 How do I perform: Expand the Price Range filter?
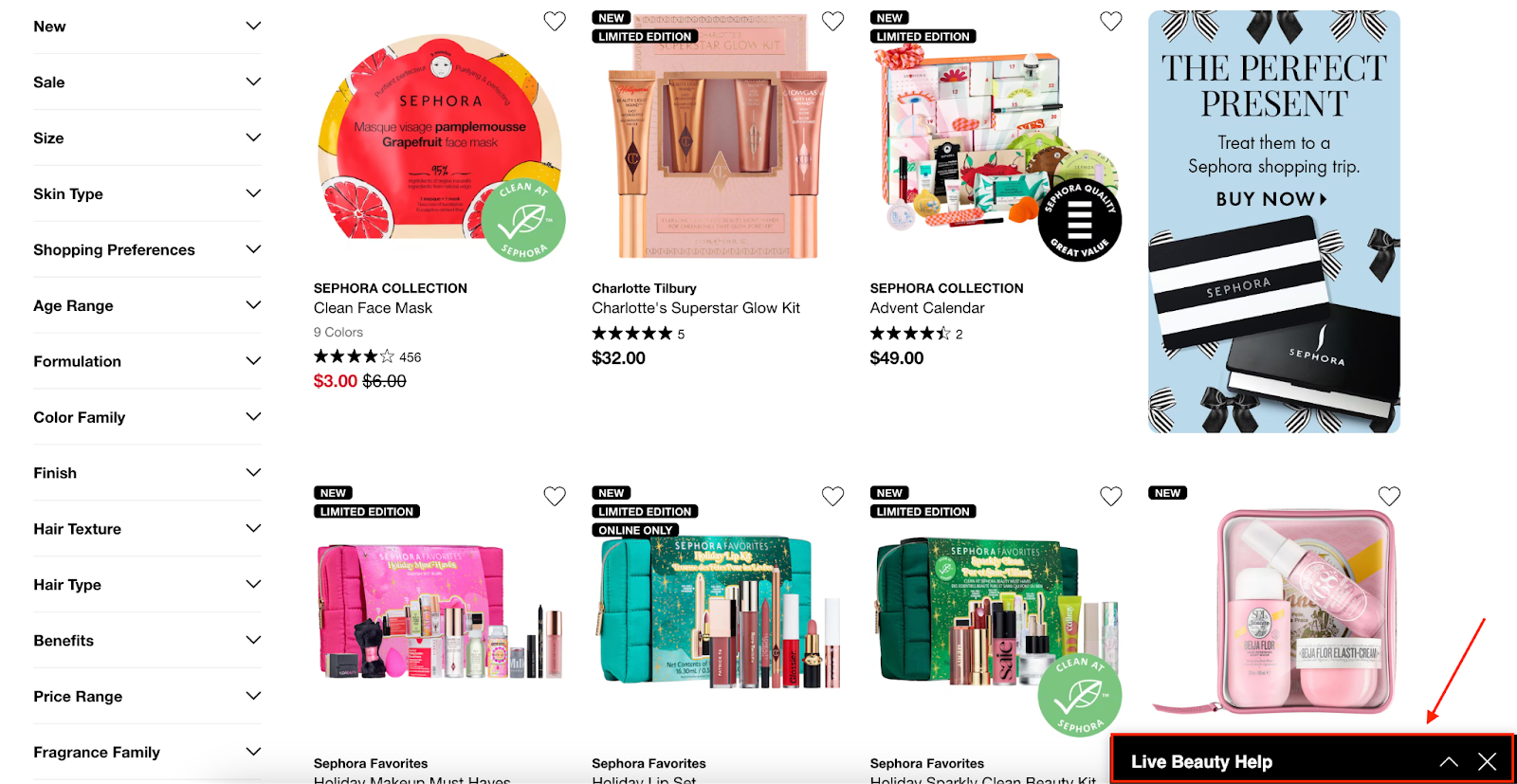click(147, 696)
